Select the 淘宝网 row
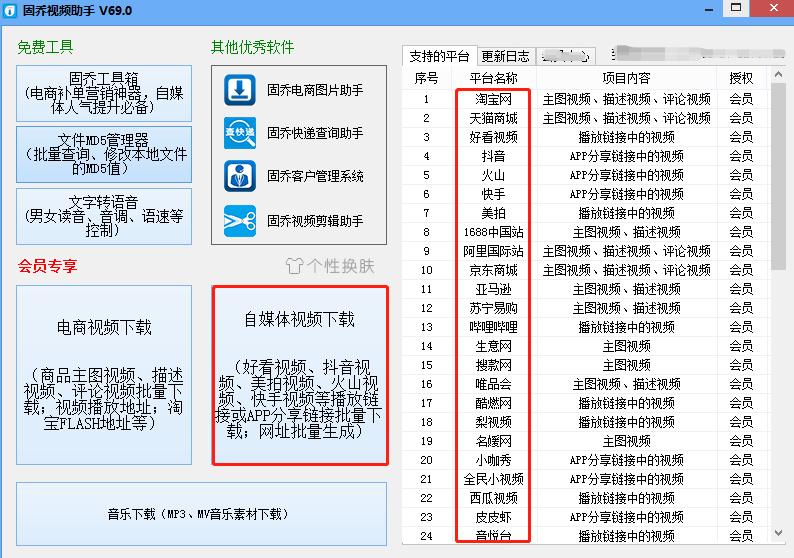 [586, 99]
